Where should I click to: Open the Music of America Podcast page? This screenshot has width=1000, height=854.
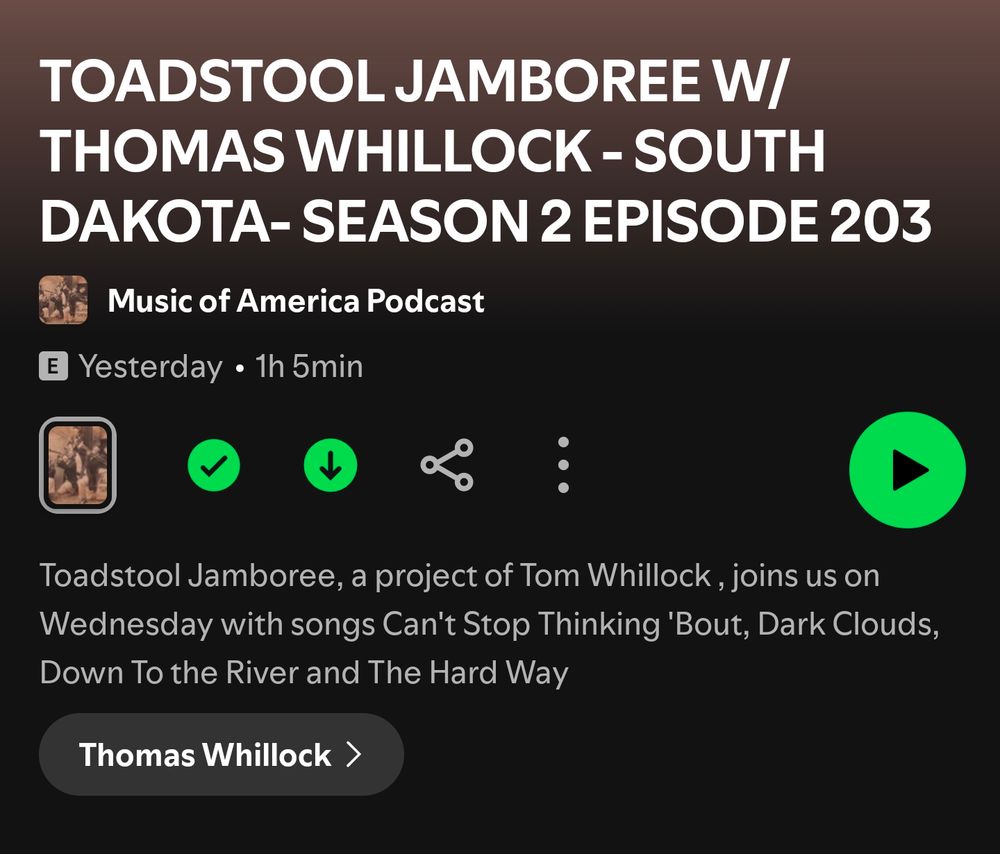pyautogui.click(x=296, y=300)
